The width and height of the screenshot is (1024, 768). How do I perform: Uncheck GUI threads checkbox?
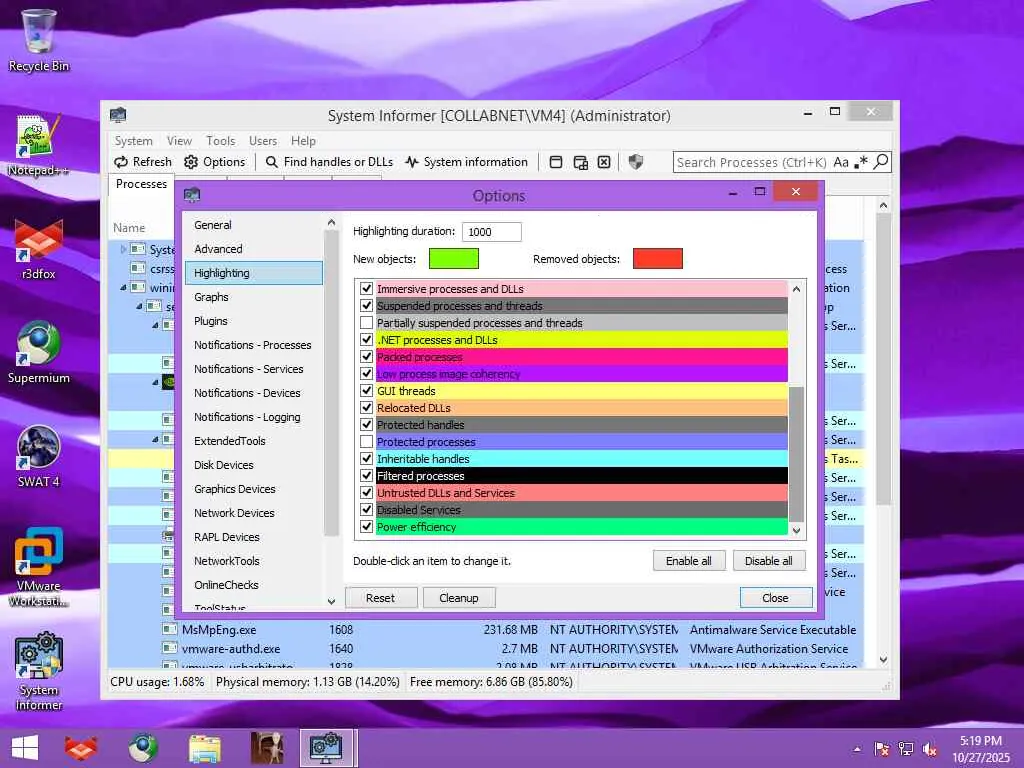(366, 391)
